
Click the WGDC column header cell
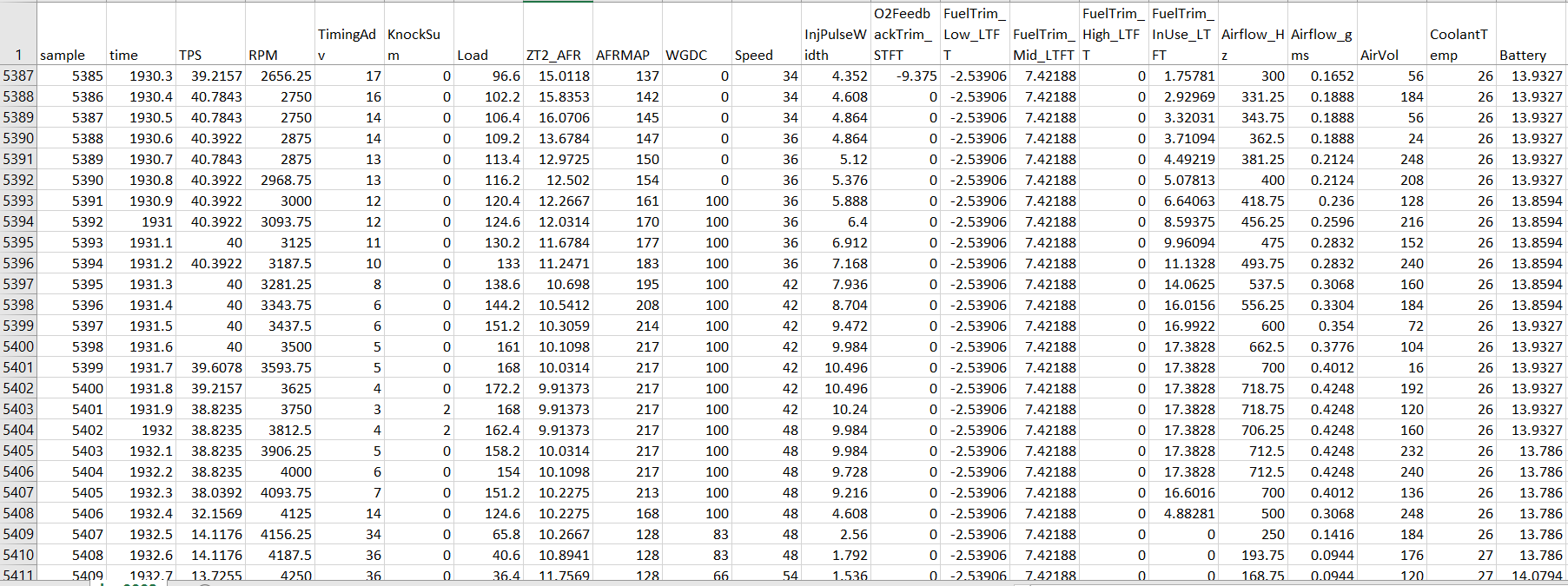[696, 35]
